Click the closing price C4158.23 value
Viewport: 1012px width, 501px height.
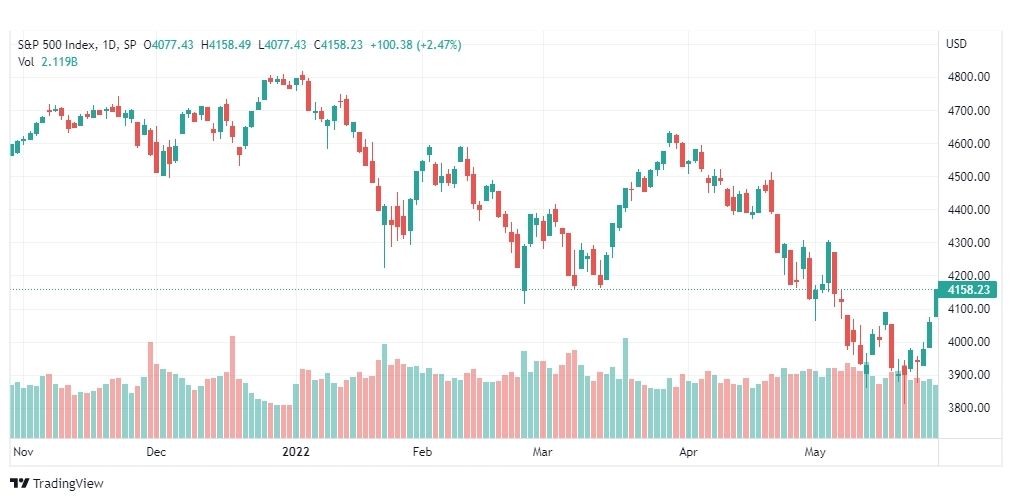(x=338, y=45)
